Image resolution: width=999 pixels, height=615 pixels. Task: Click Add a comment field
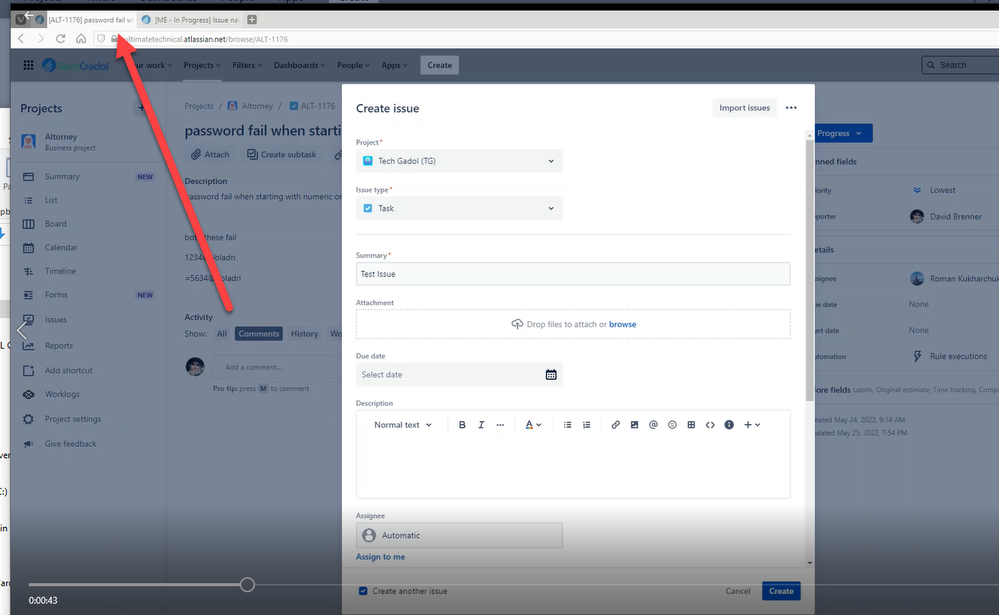pyautogui.click(x=277, y=367)
